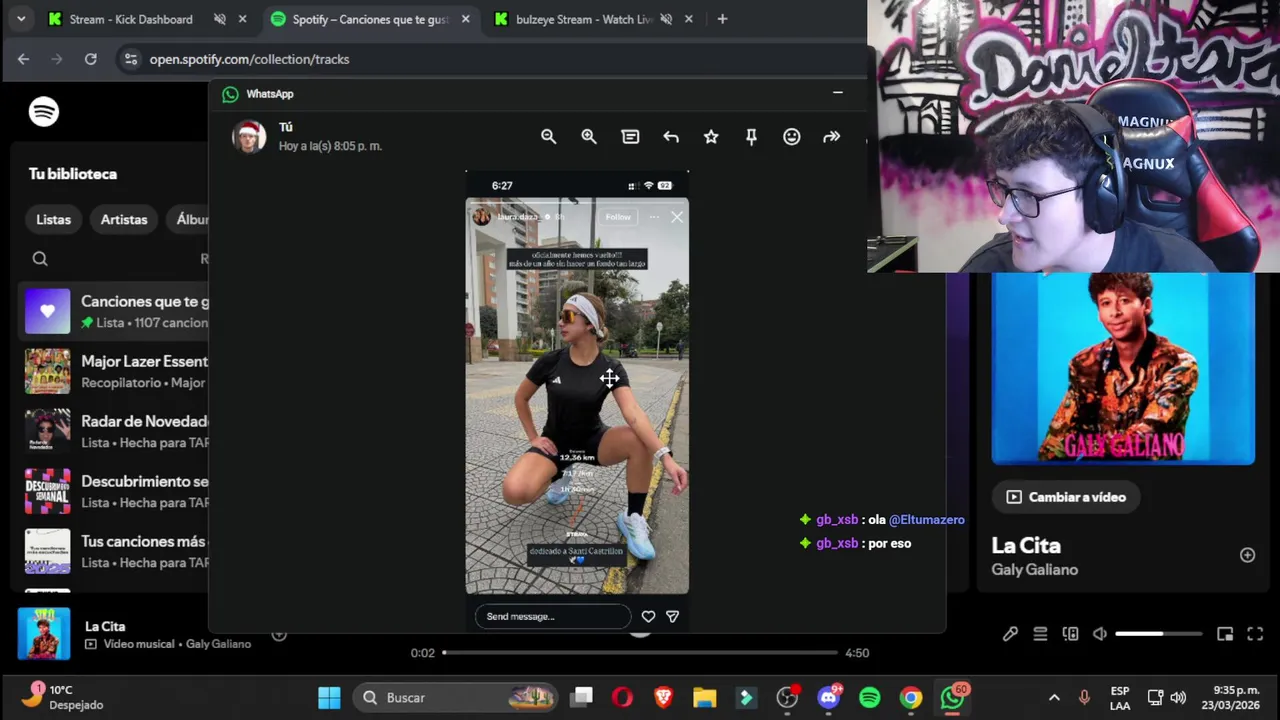Open Radar de Novedades playlist

115,431
